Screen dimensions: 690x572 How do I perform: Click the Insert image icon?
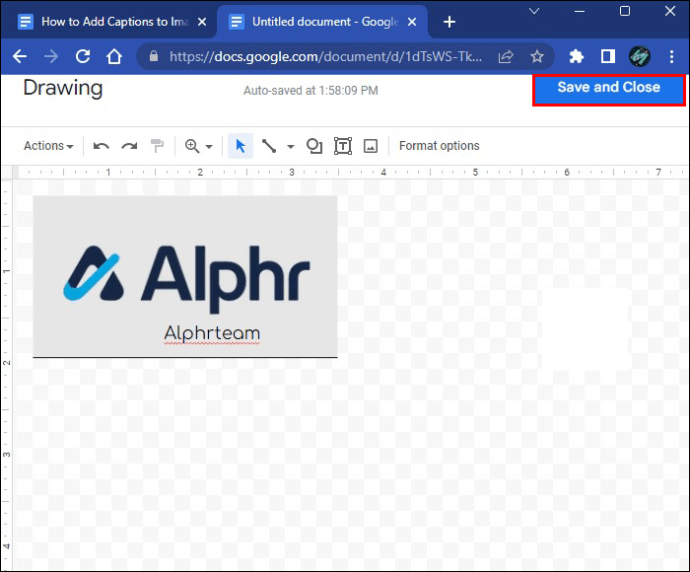coord(371,146)
